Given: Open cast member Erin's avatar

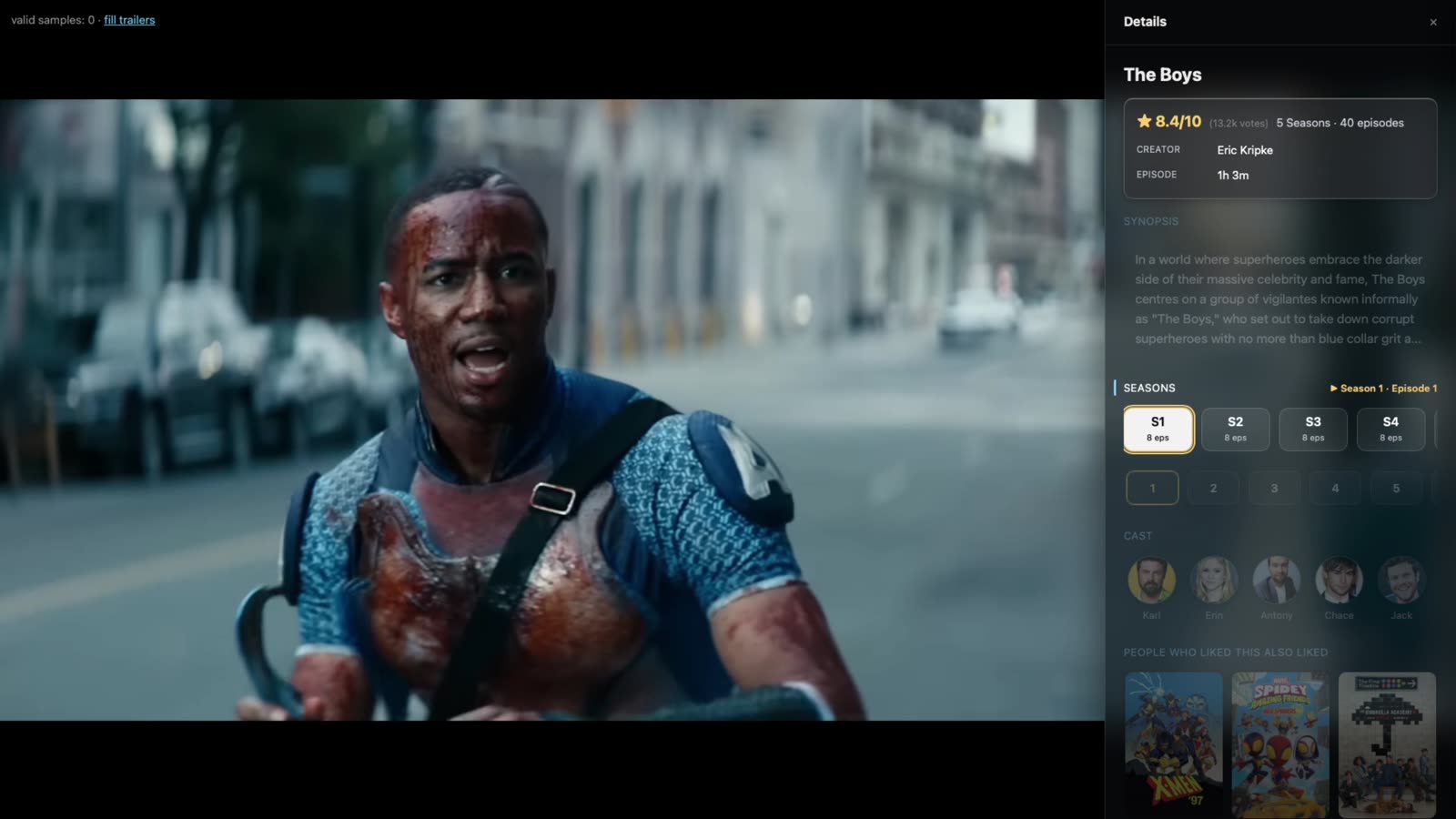Looking at the screenshot, I should pos(1214,580).
